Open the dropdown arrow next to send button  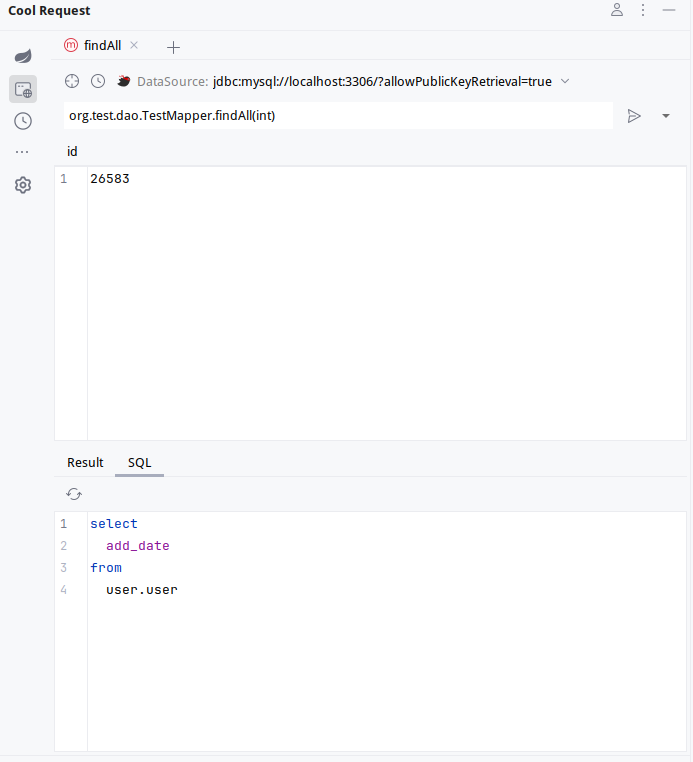coord(666,116)
